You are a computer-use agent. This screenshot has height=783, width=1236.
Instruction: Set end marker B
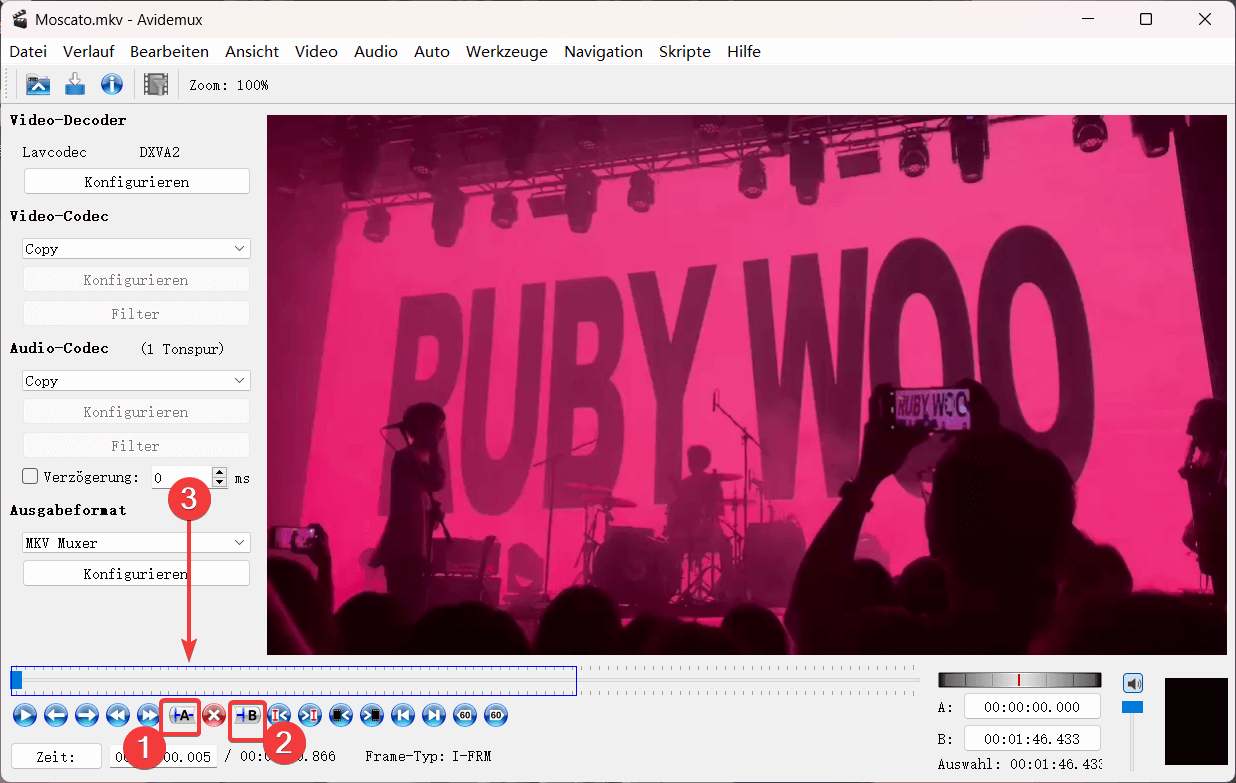click(247, 715)
